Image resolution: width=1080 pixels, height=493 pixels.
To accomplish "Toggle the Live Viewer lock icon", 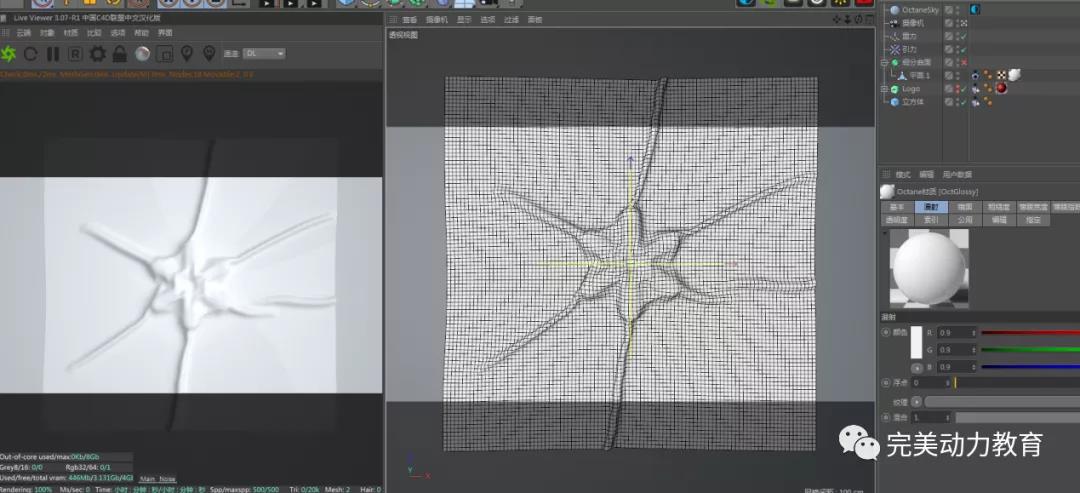I will pos(120,53).
